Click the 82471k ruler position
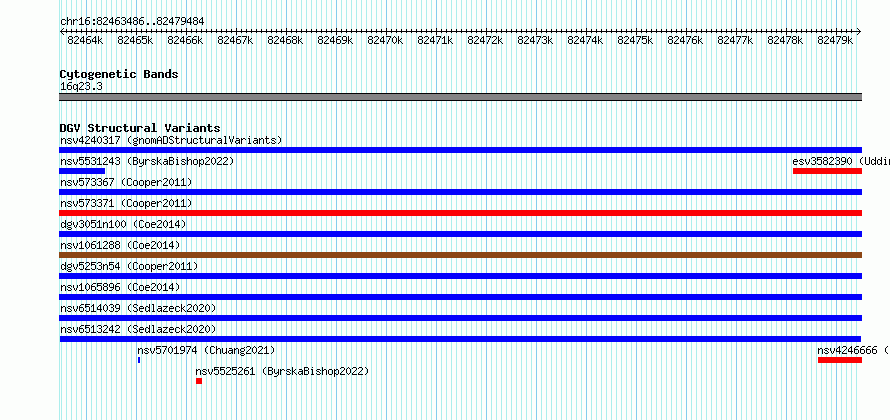The height and width of the screenshot is (420, 890). pos(435,40)
